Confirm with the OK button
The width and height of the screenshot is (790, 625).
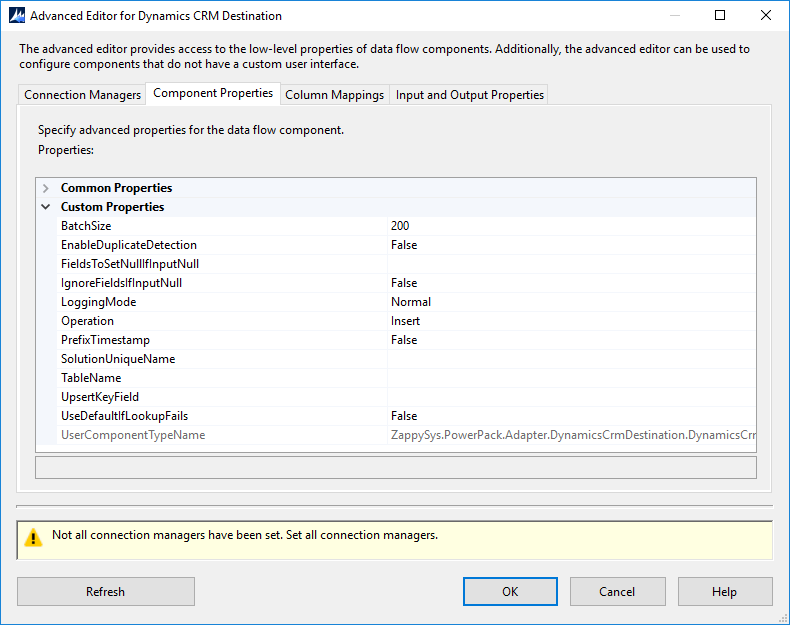click(510, 591)
